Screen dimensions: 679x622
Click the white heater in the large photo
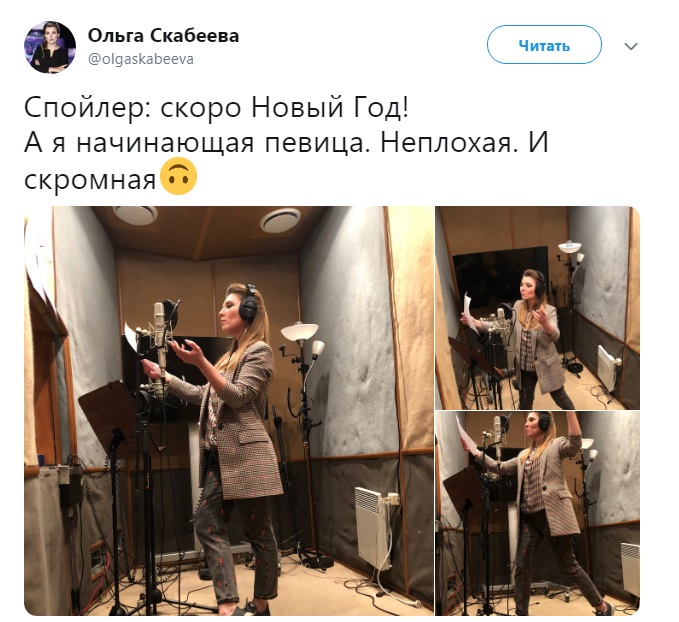click(373, 528)
